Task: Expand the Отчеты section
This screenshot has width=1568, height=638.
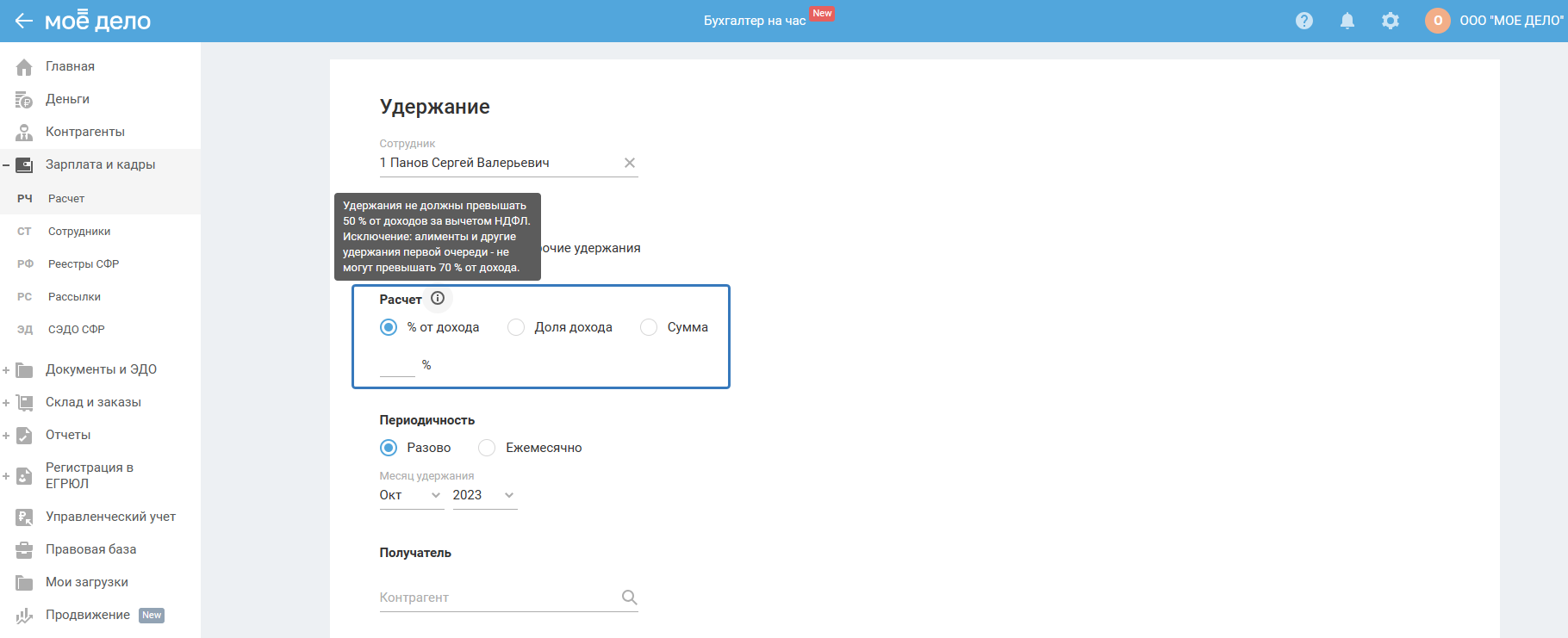Action: pos(6,435)
